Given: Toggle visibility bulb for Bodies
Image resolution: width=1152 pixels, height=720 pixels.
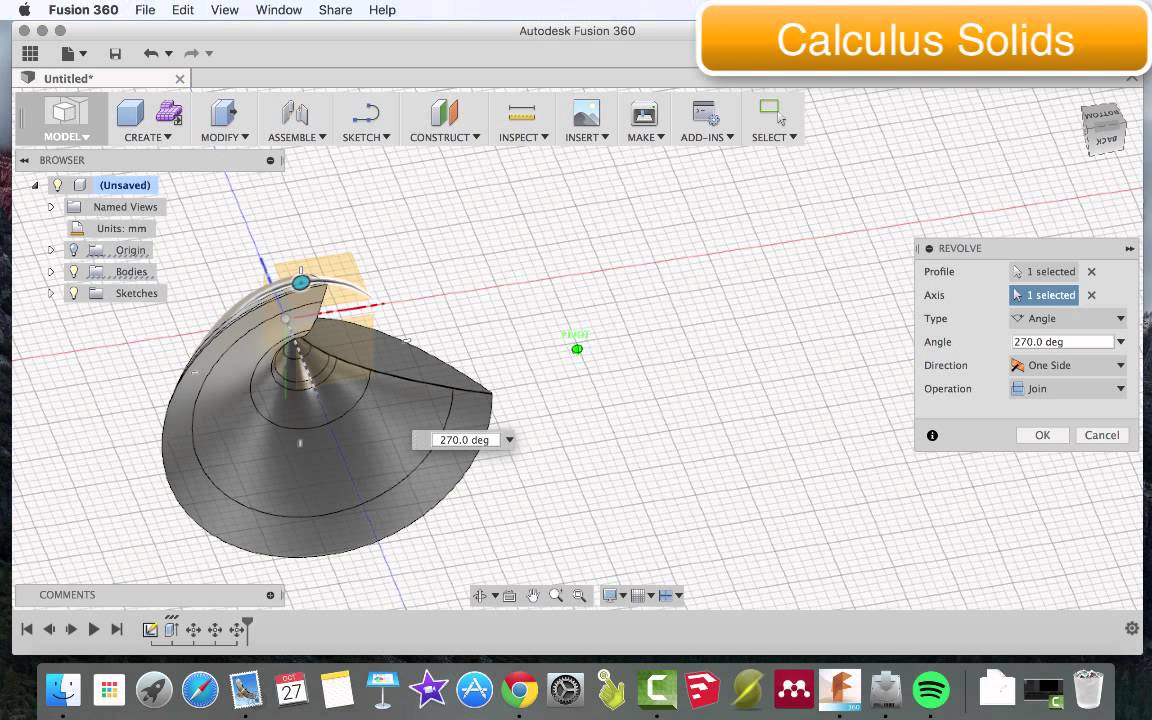Looking at the screenshot, I should coord(73,271).
